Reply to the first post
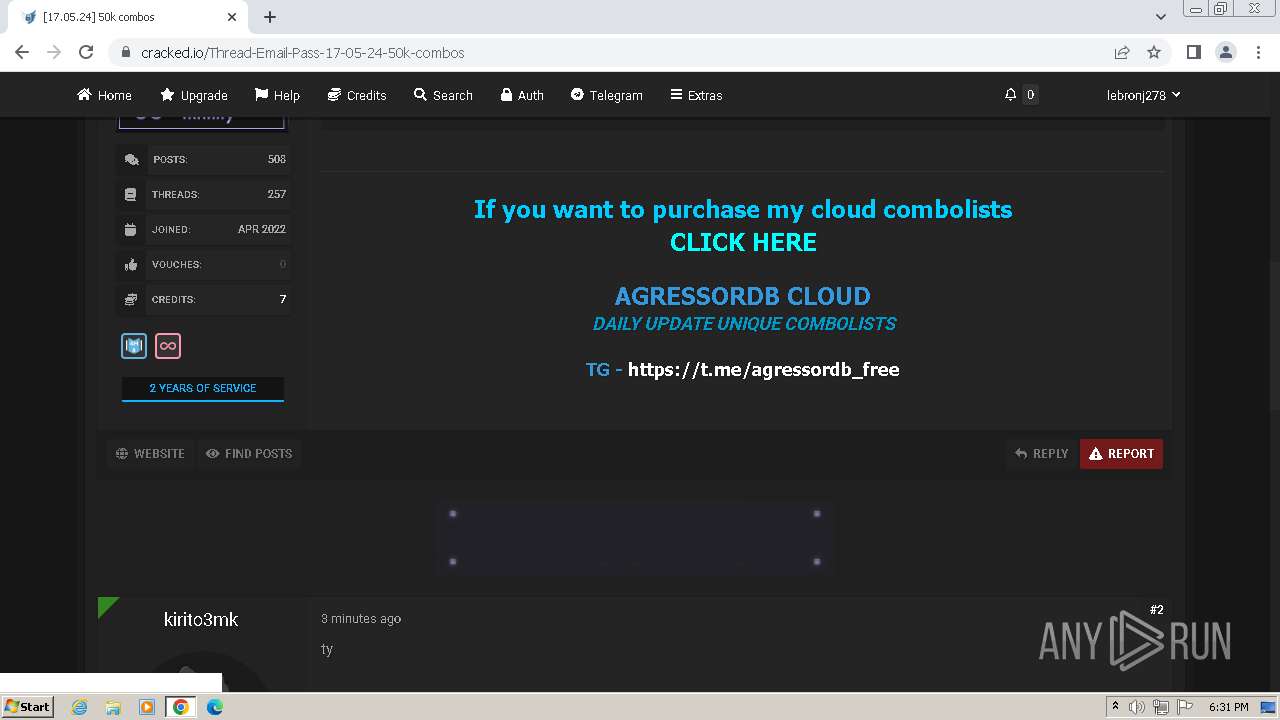Viewport: 1280px width, 720px height. tap(1042, 453)
